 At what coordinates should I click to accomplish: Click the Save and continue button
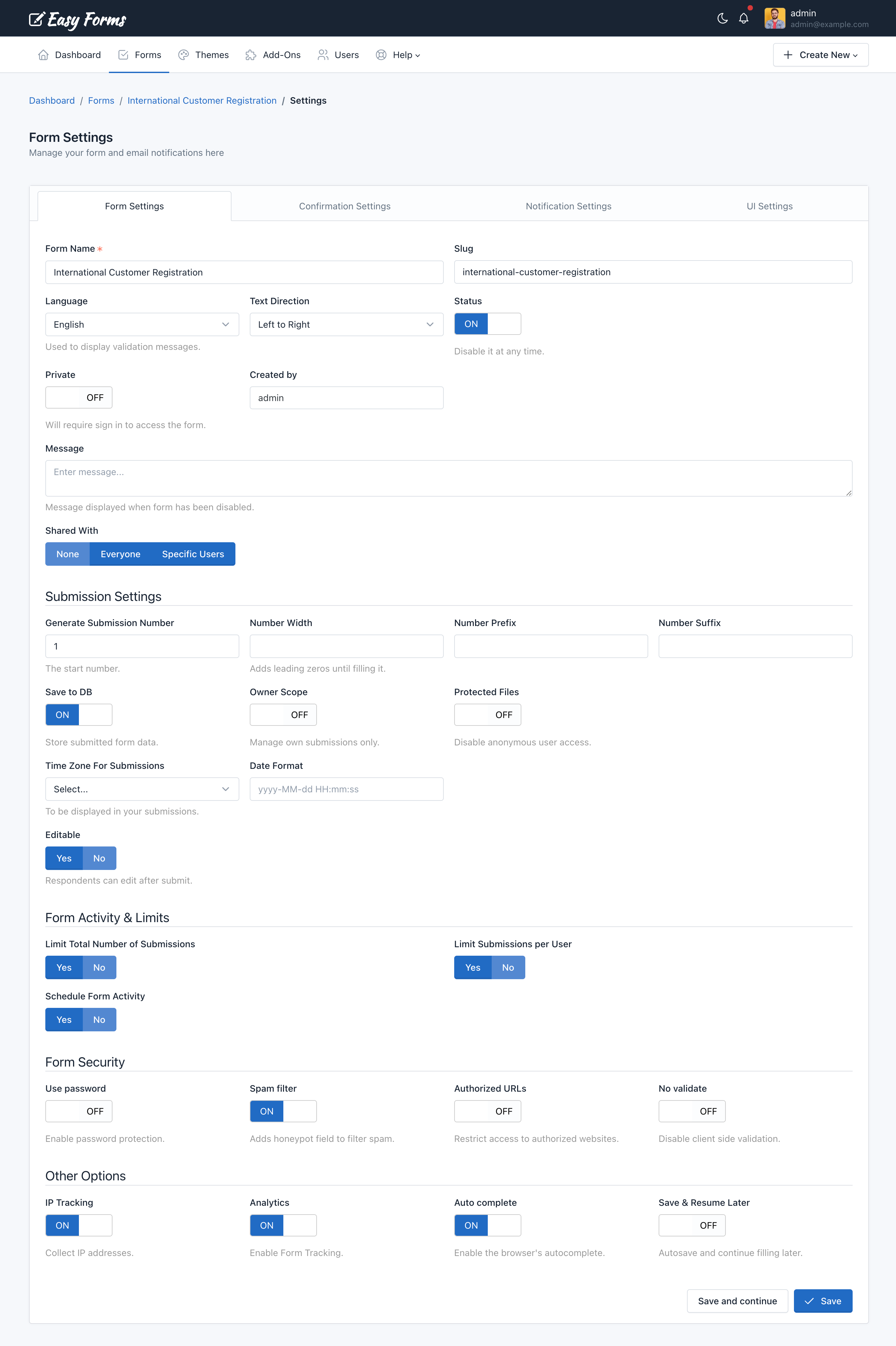coord(737,1301)
